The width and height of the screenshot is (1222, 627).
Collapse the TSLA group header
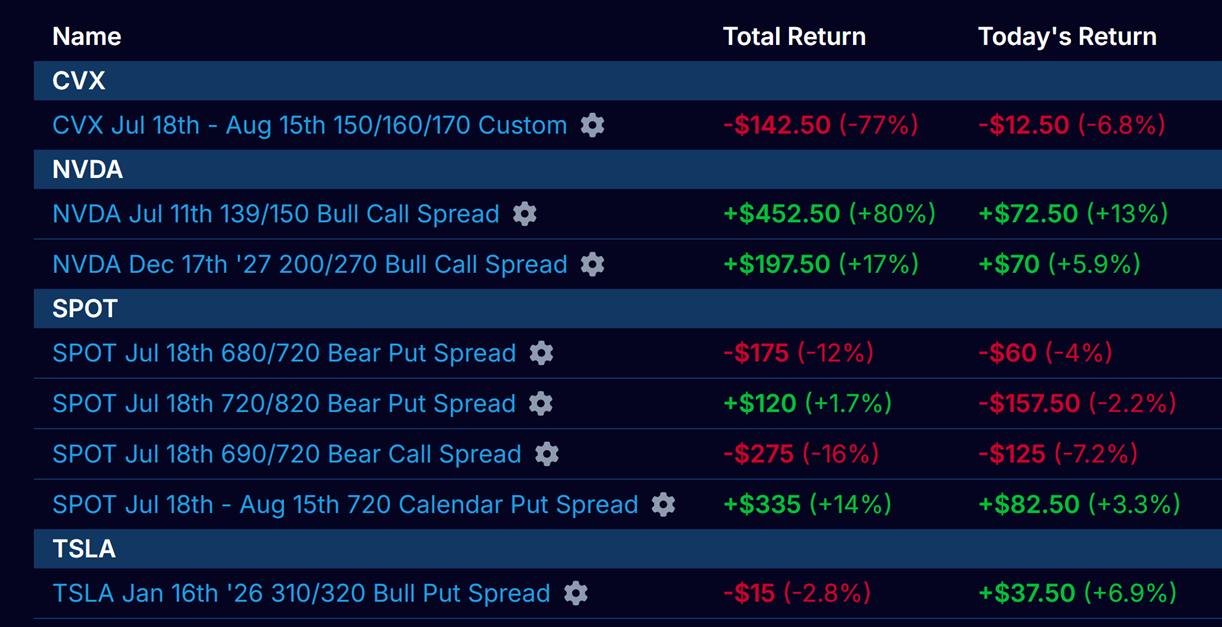point(84,549)
